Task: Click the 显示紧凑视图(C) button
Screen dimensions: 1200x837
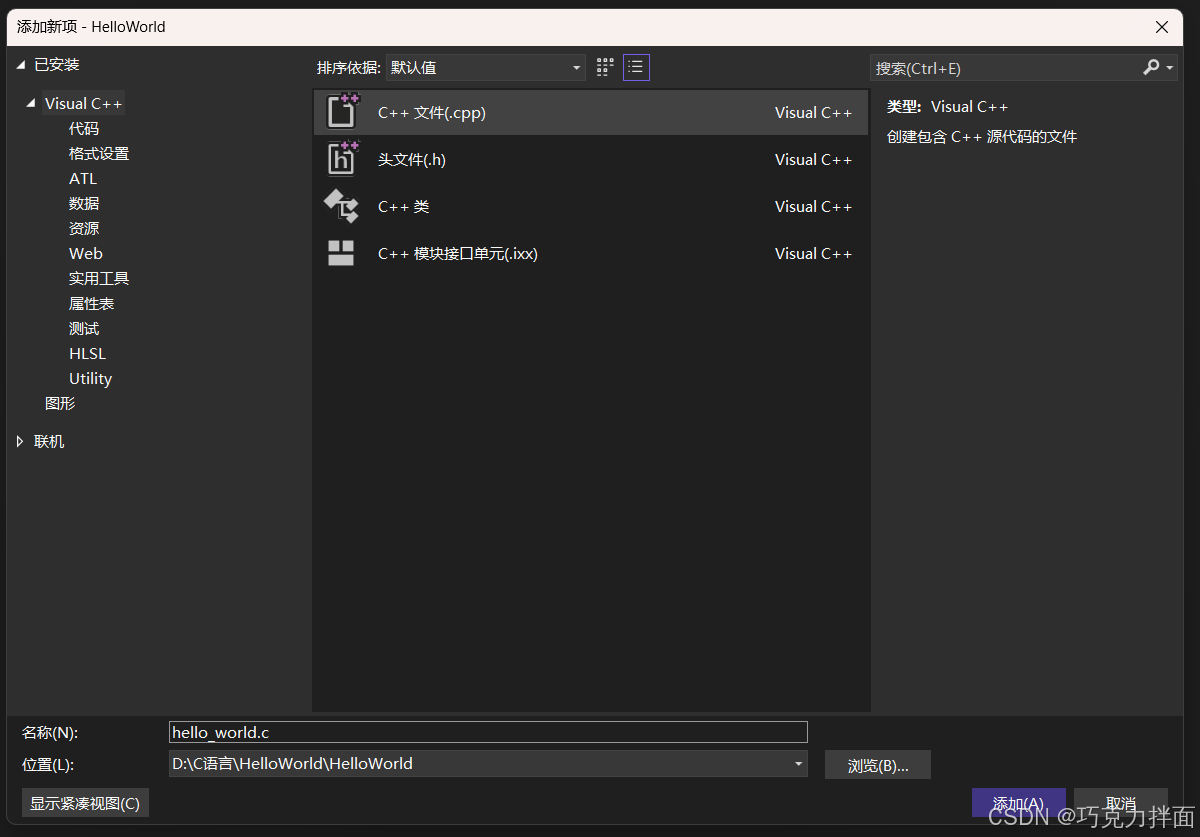Action: click(x=85, y=802)
